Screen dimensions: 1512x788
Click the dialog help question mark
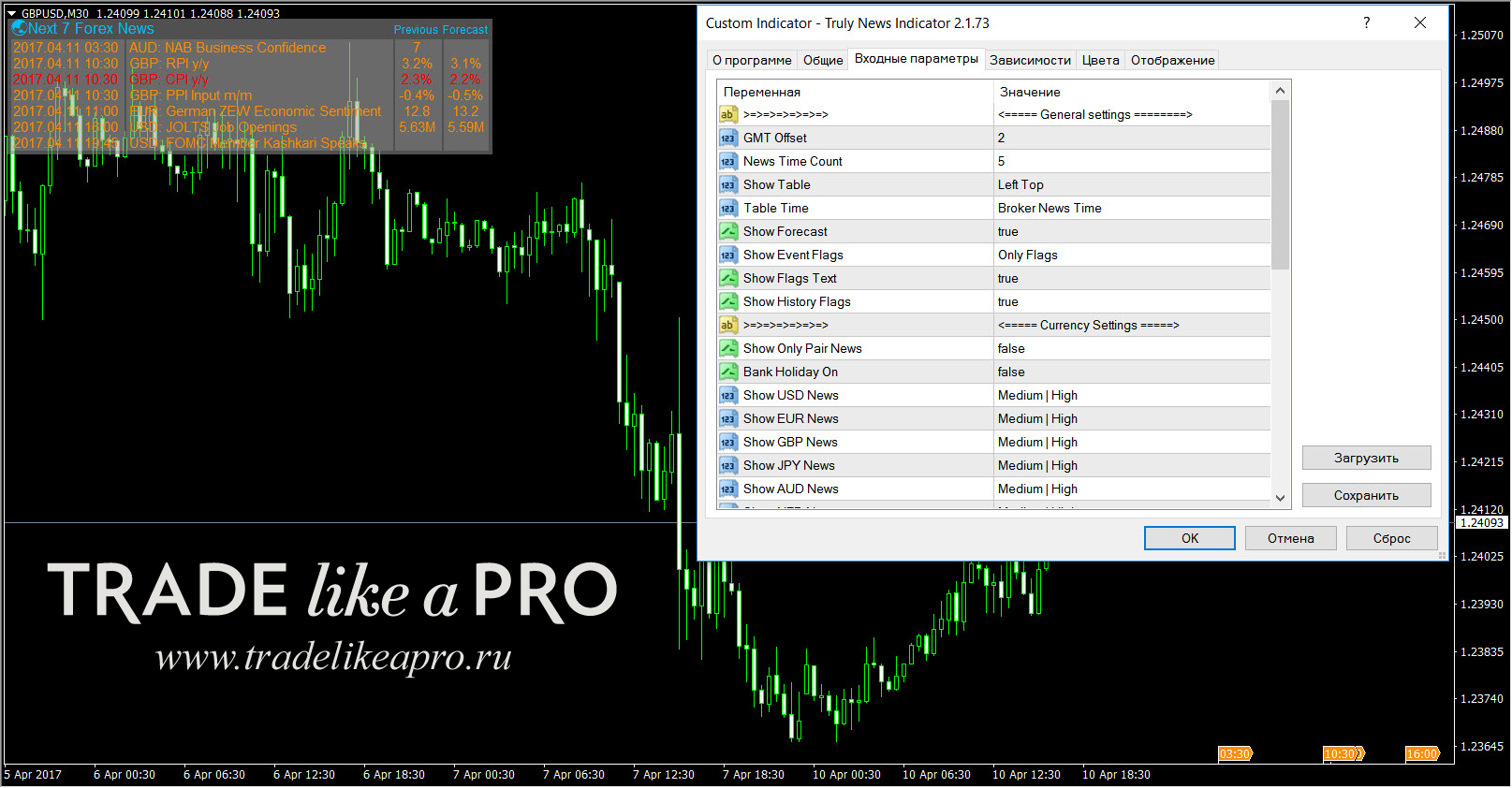pyautogui.click(x=1366, y=23)
